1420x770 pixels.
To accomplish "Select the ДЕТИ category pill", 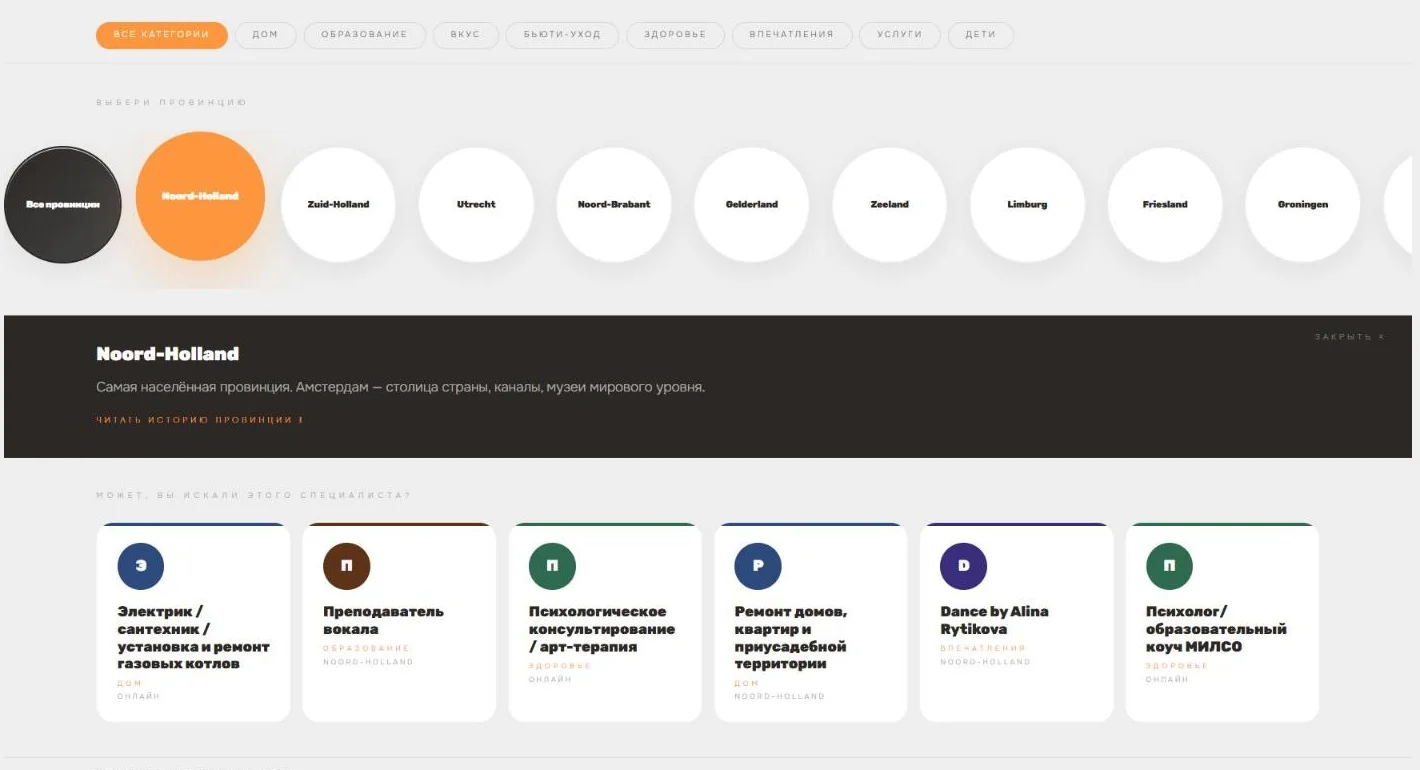I will point(981,35).
